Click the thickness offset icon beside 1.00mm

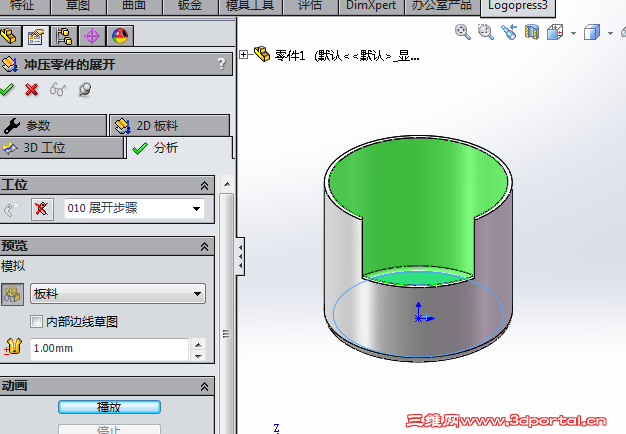point(13,347)
